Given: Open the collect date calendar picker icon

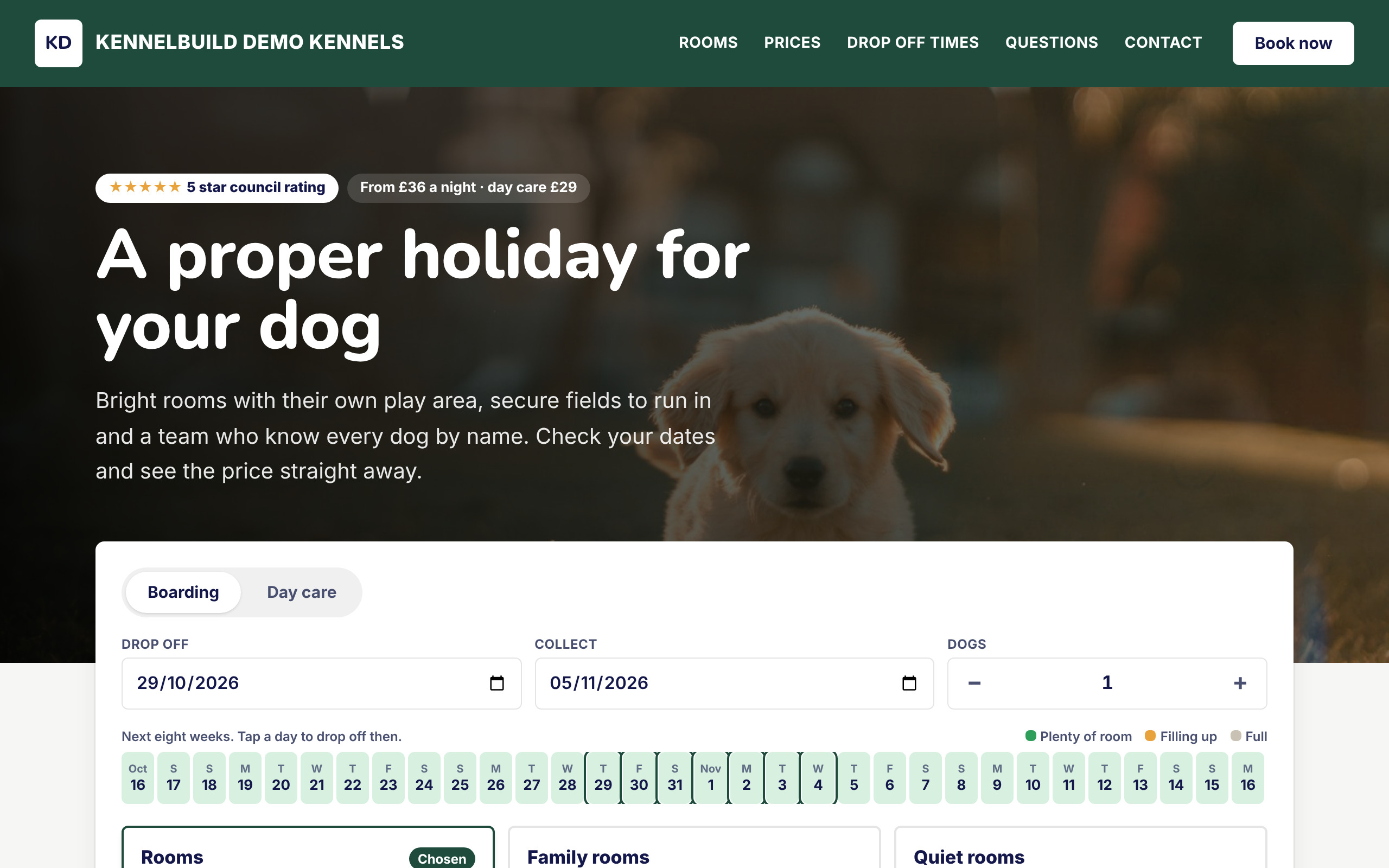Looking at the screenshot, I should tap(909, 683).
